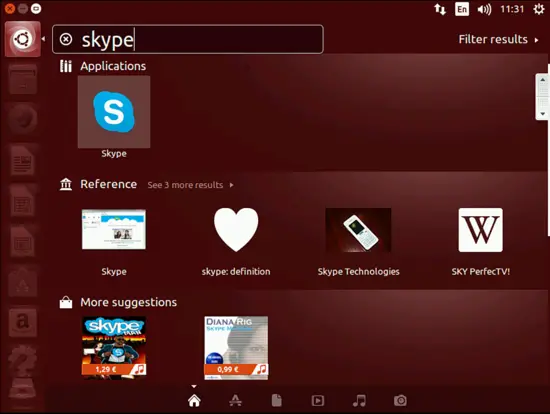Launch the Skype application icon
The height and width of the screenshot is (414, 550).
(114, 112)
